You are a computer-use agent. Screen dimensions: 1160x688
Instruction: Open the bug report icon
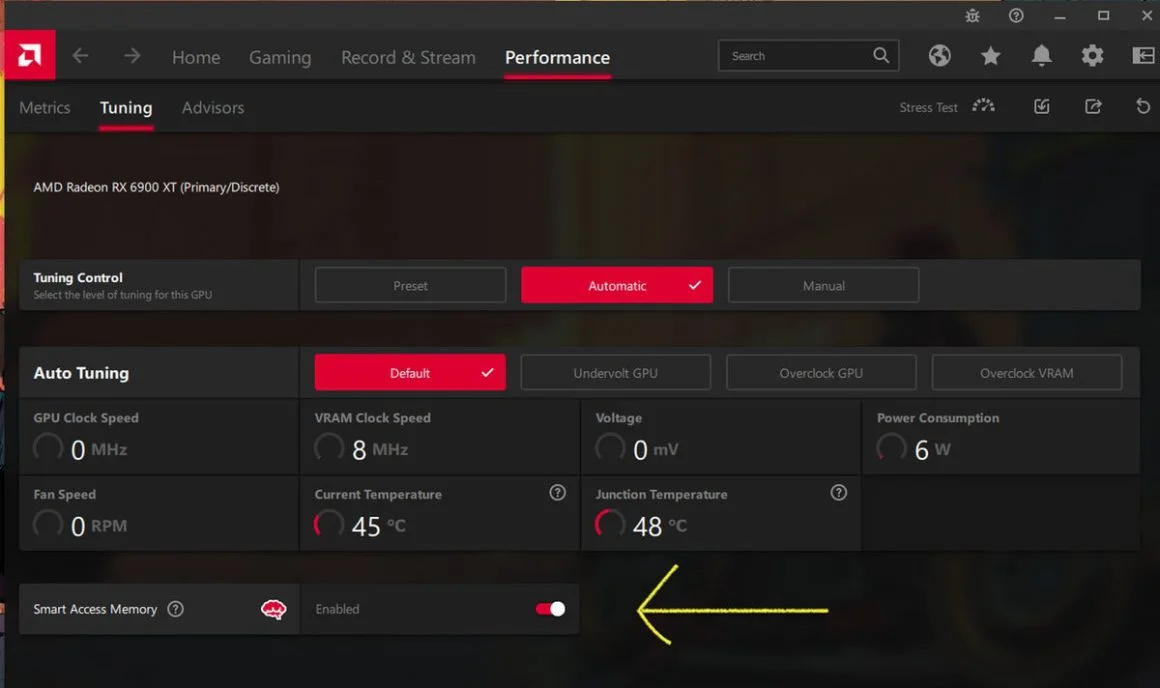click(972, 16)
